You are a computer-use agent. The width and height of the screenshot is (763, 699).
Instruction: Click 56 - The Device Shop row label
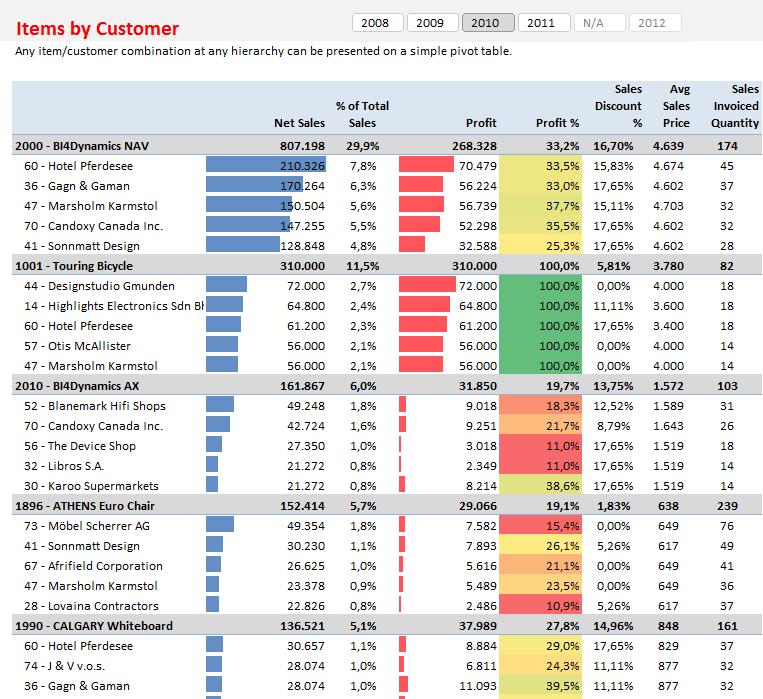(80, 446)
